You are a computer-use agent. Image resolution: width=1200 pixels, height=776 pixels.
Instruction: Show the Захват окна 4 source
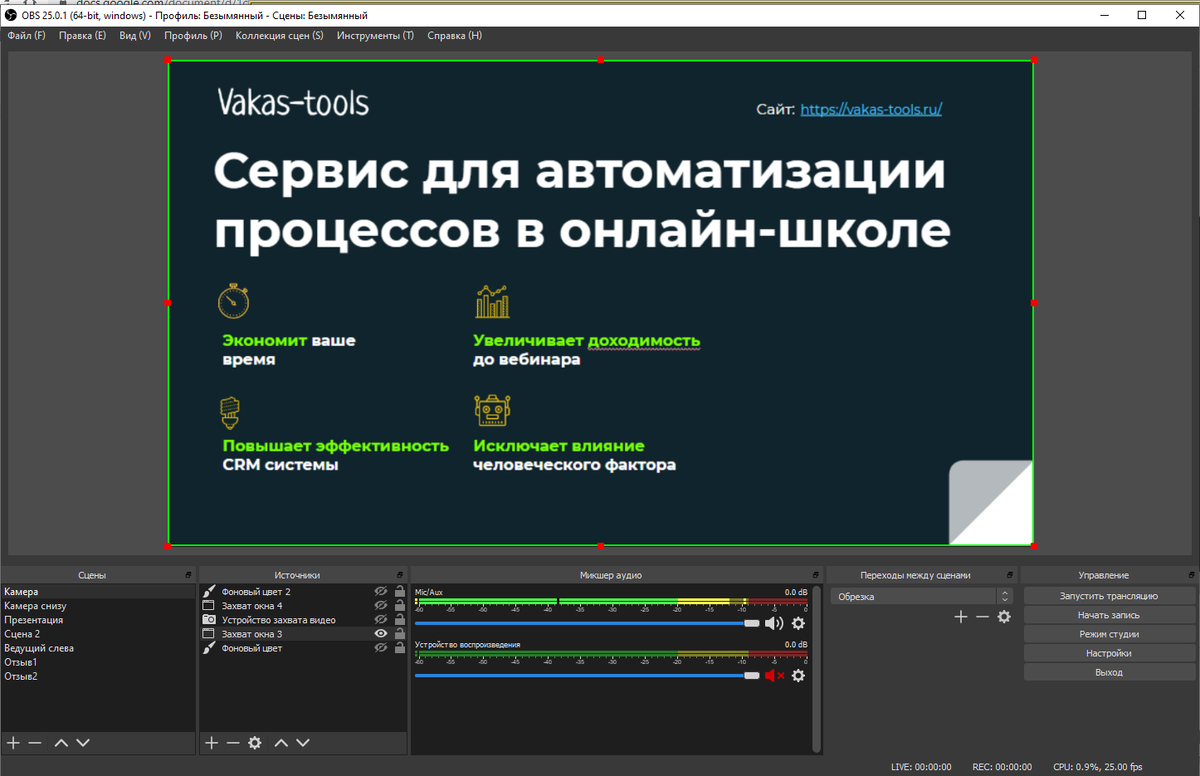coord(380,606)
